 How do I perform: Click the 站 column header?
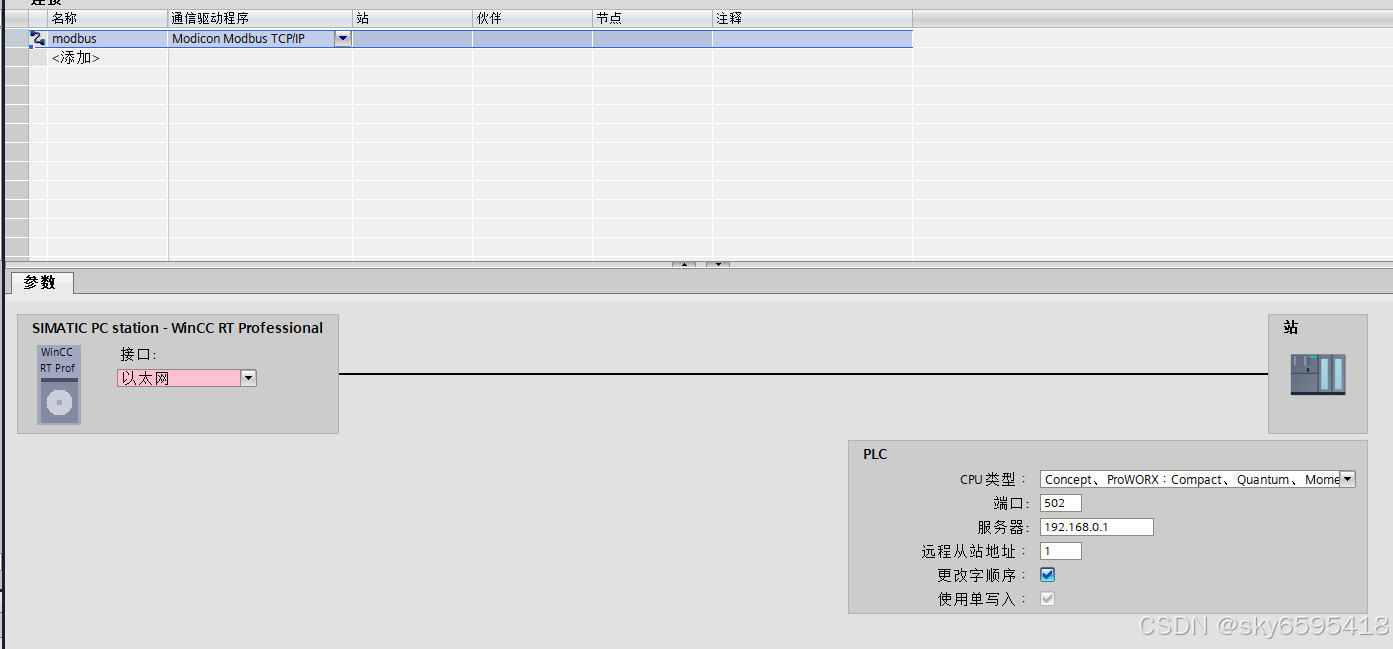tap(412, 19)
